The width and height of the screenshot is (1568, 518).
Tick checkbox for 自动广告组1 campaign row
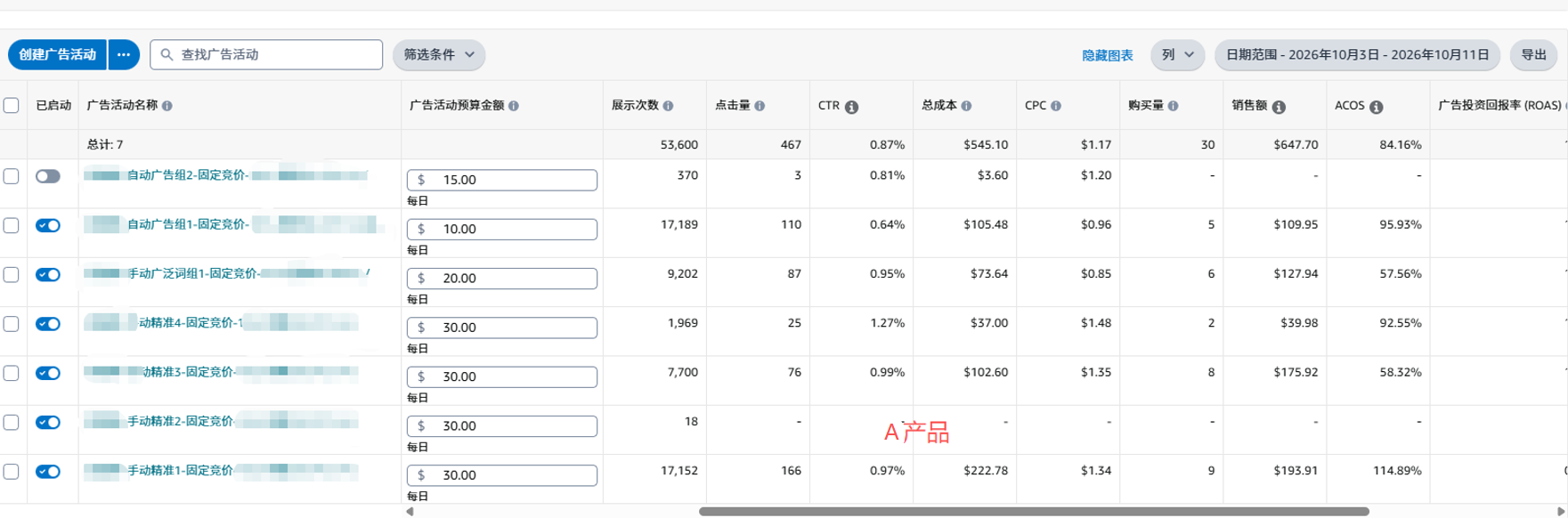point(12,225)
